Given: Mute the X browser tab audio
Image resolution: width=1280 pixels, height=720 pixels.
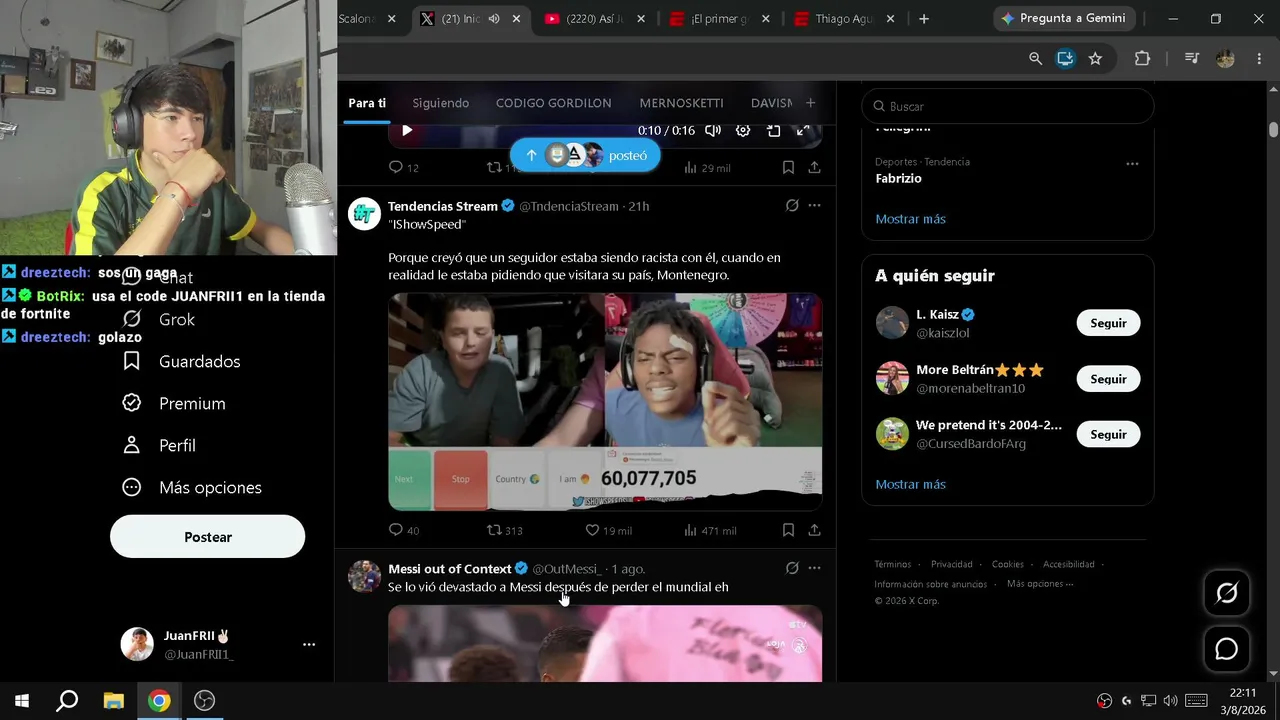Looking at the screenshot, I should point(494,19).
